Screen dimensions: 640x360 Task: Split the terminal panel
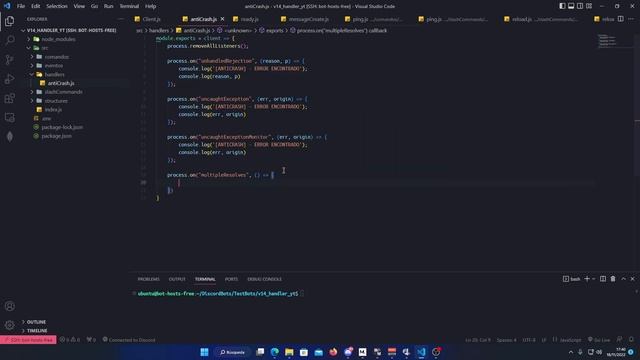(603, 279)
